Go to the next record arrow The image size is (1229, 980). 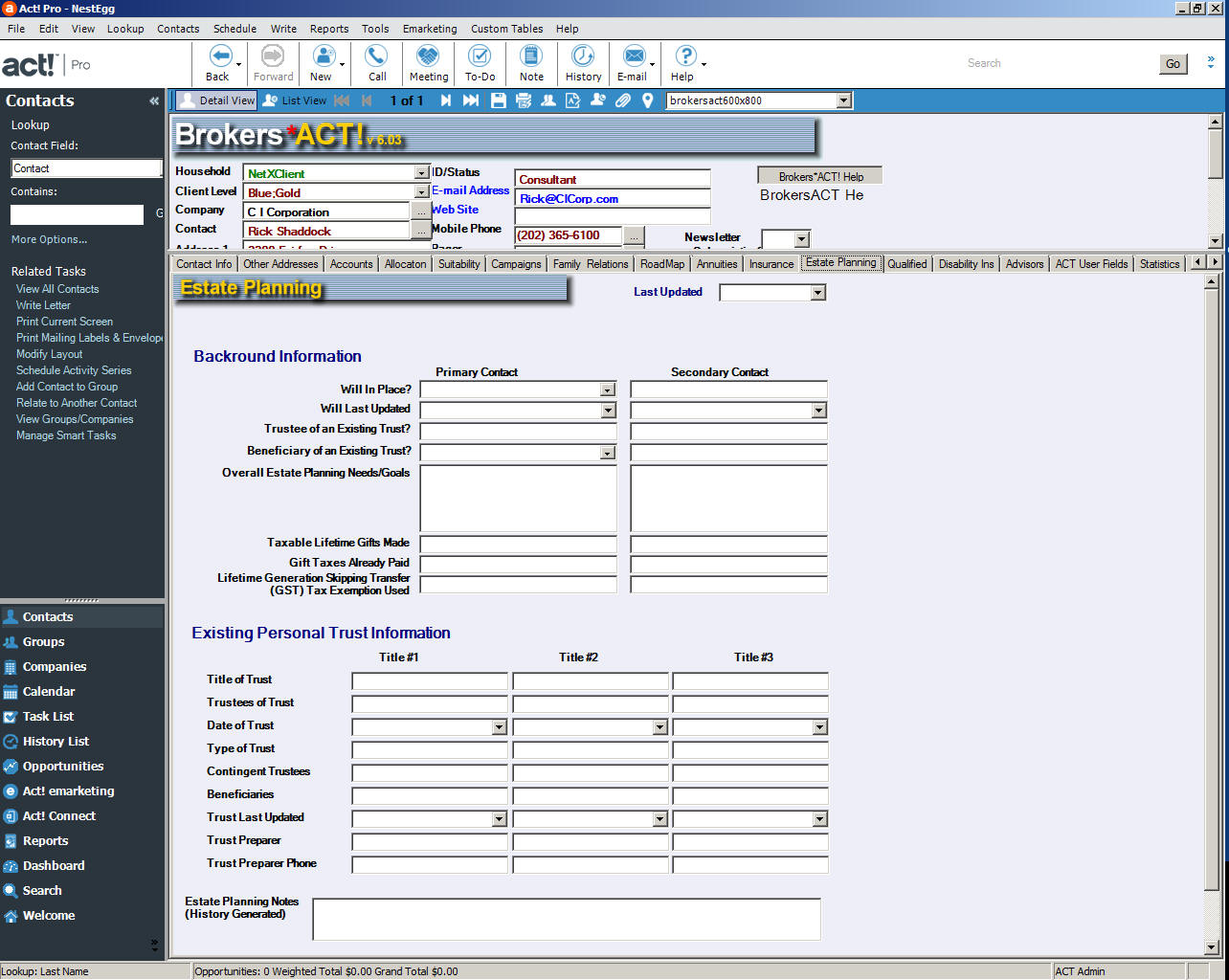point(446,100)
